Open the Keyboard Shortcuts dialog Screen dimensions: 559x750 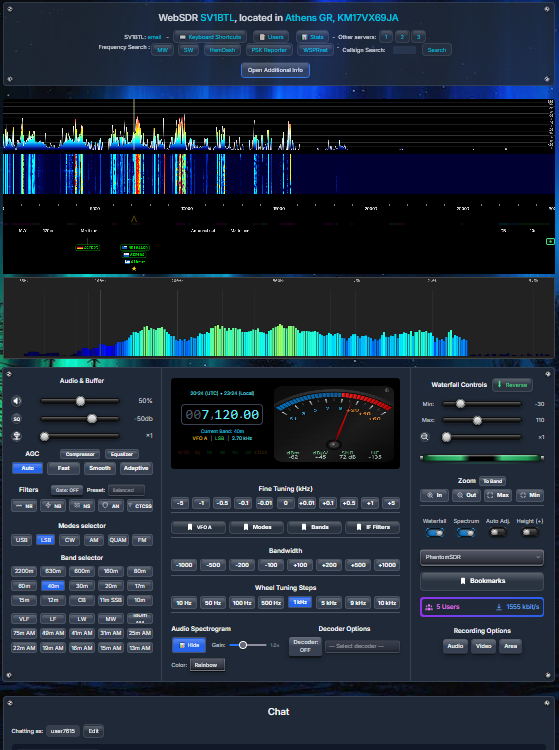[210, 37]
